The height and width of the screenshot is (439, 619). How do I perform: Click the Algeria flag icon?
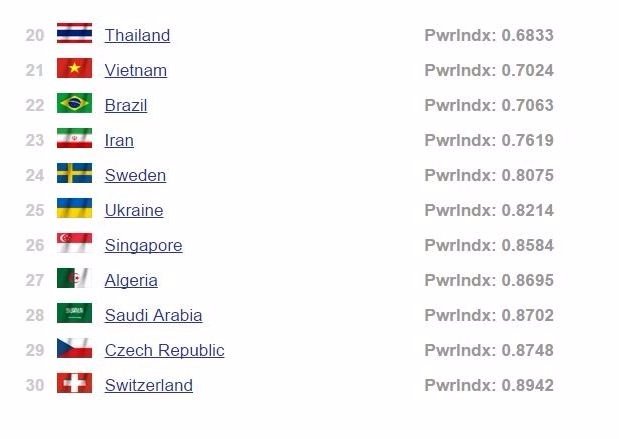pyautogui.click(x=74, y=279)
